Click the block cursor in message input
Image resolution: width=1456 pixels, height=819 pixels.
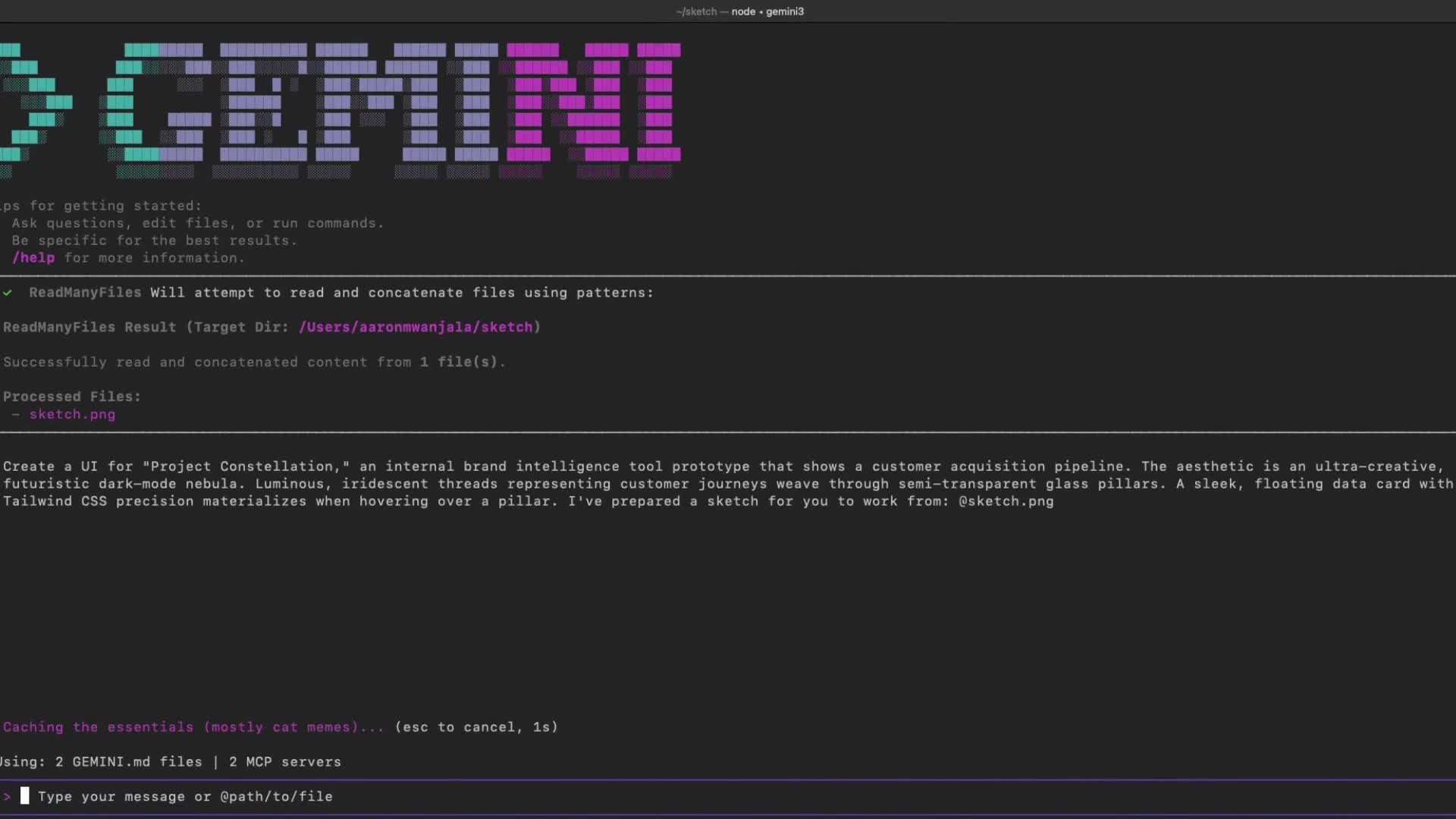pos(25,795)
